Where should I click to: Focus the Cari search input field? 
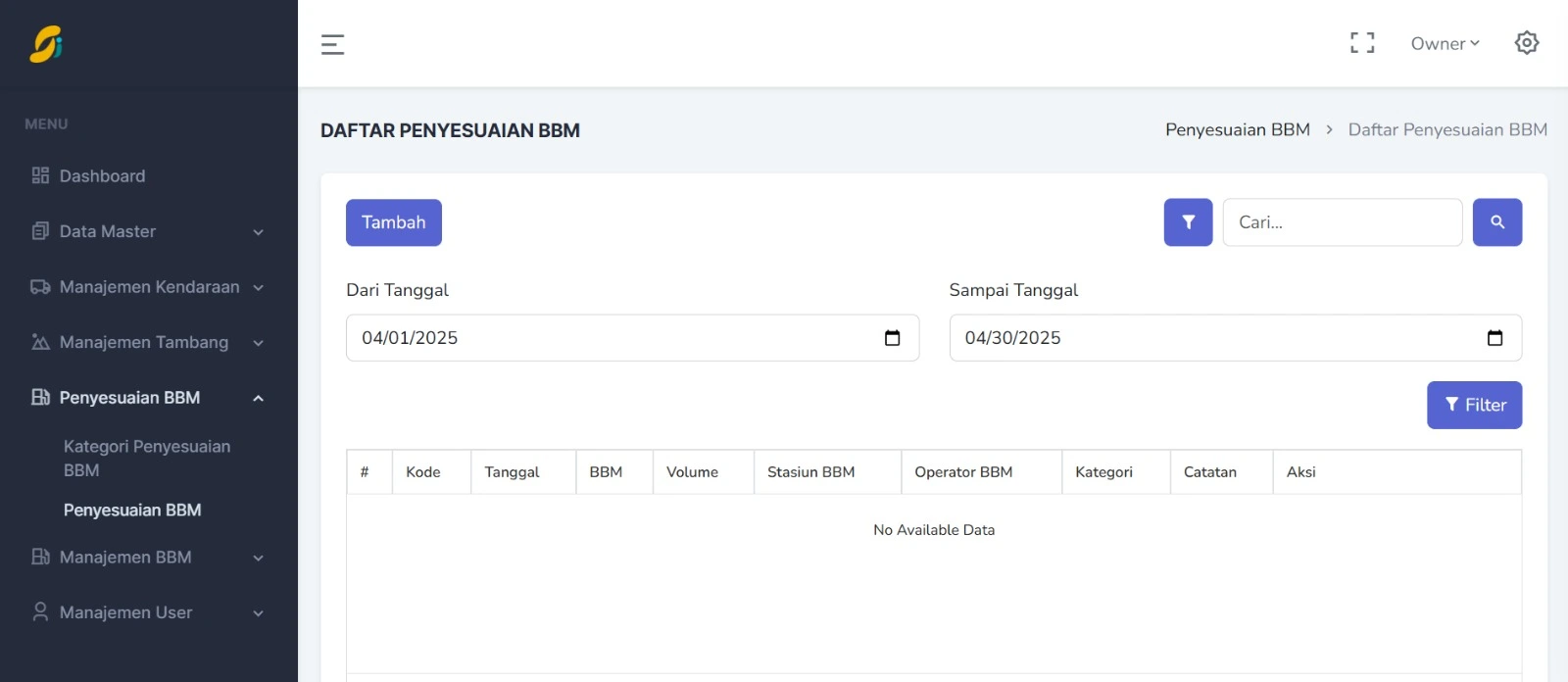(x=1342, y=222)
